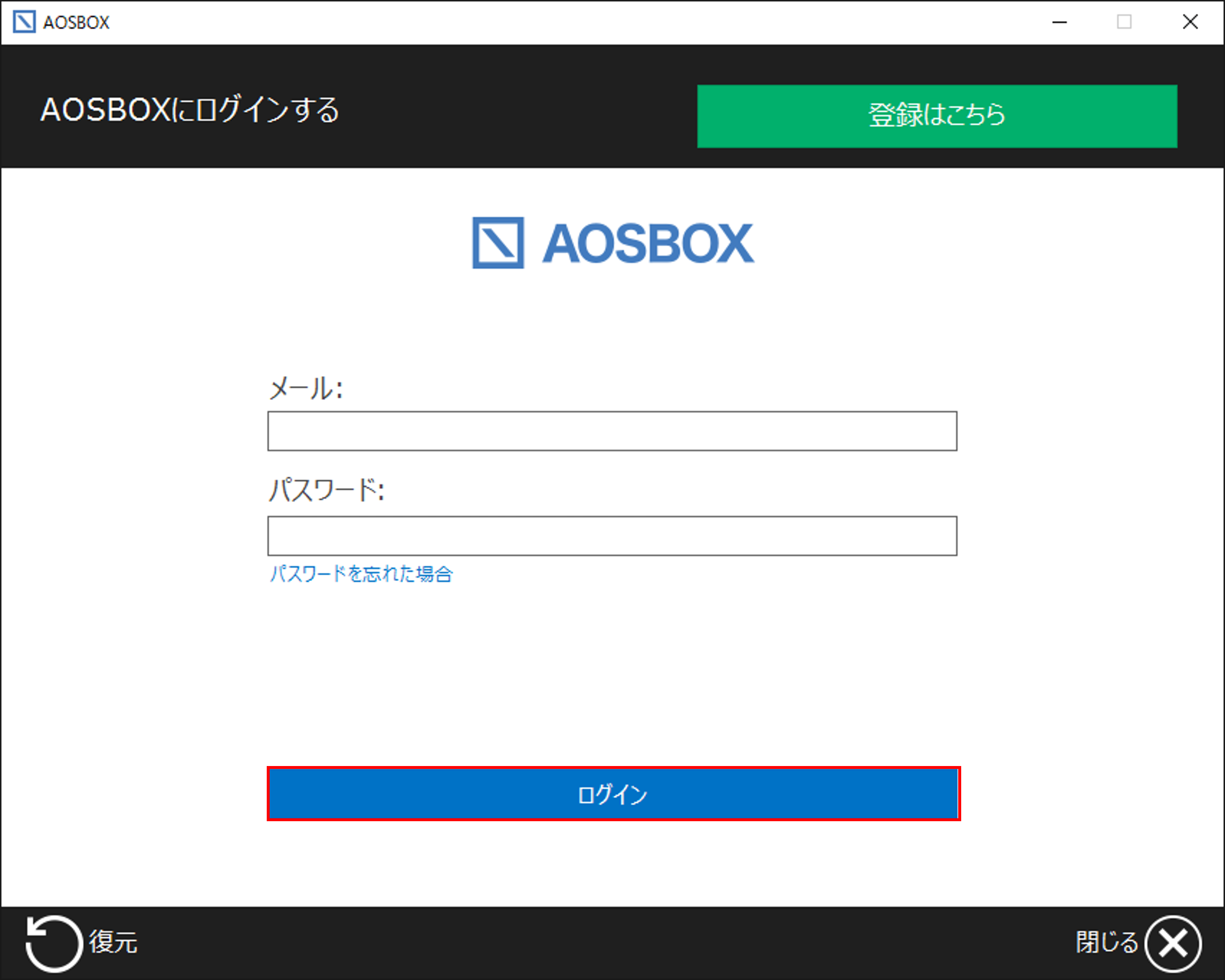Click the 閉じる circled X icon

pos(1173,943)
